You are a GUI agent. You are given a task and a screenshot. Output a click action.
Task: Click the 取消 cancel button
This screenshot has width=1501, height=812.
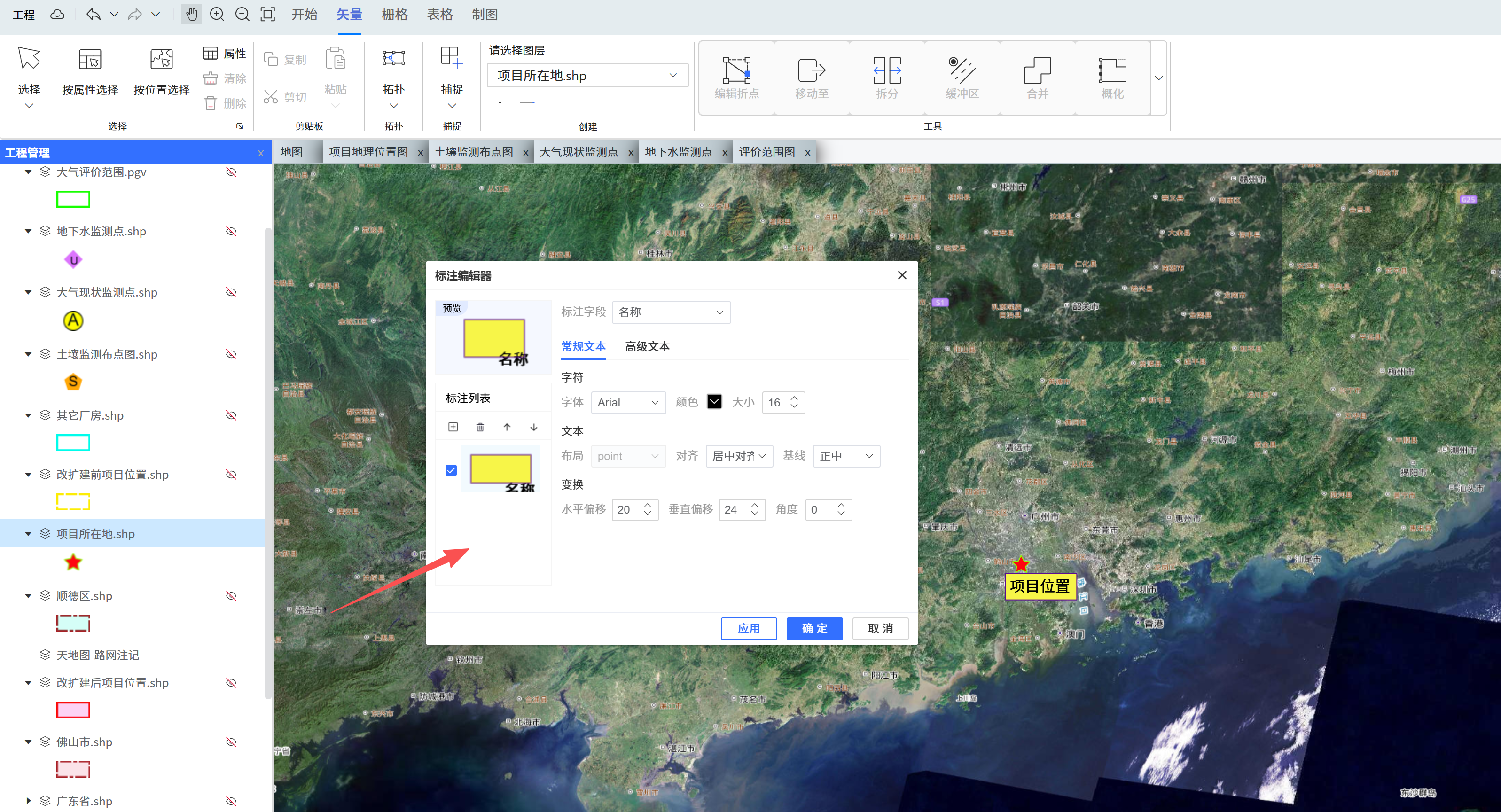click(x=880, y=629)
